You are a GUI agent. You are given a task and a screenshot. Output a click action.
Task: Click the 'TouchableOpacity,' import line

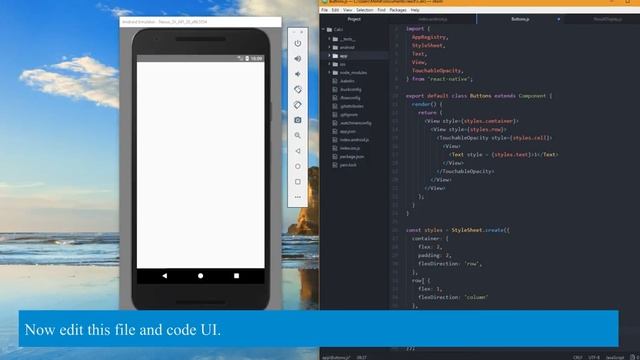click(437, 71)
